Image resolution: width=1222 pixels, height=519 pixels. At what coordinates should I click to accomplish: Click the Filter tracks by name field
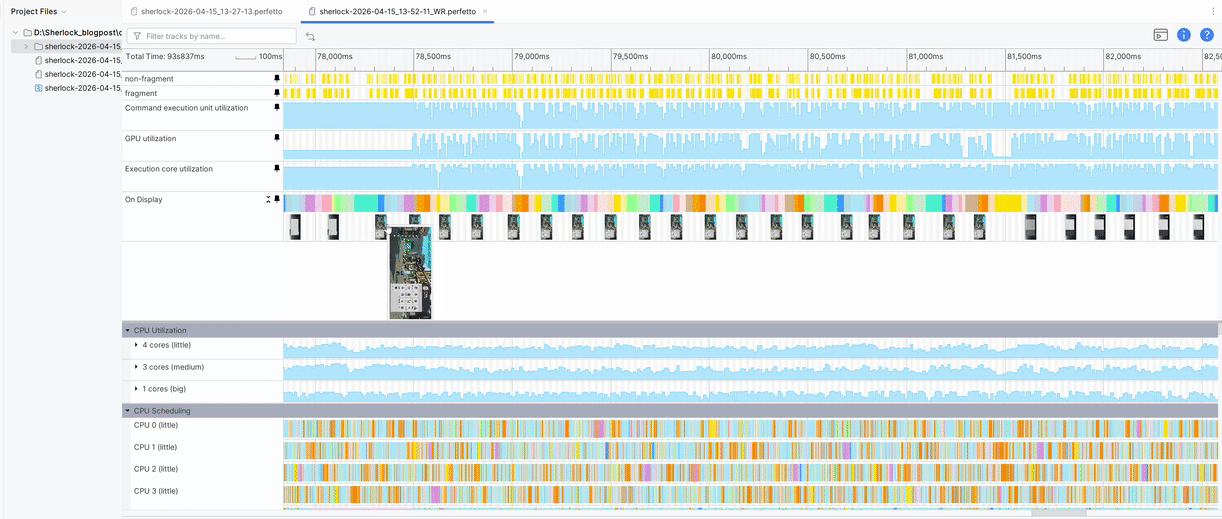click(210, 36)
